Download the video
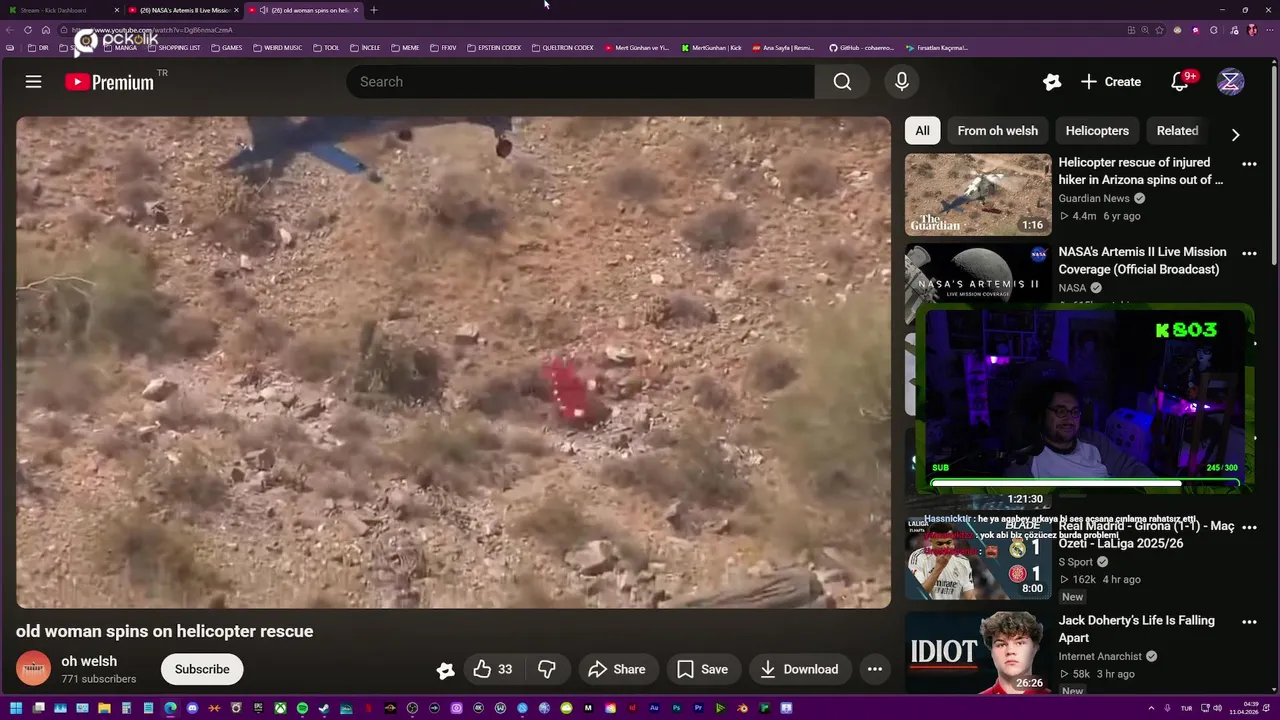Screen dimensions: 1280x720 point(799,669)
